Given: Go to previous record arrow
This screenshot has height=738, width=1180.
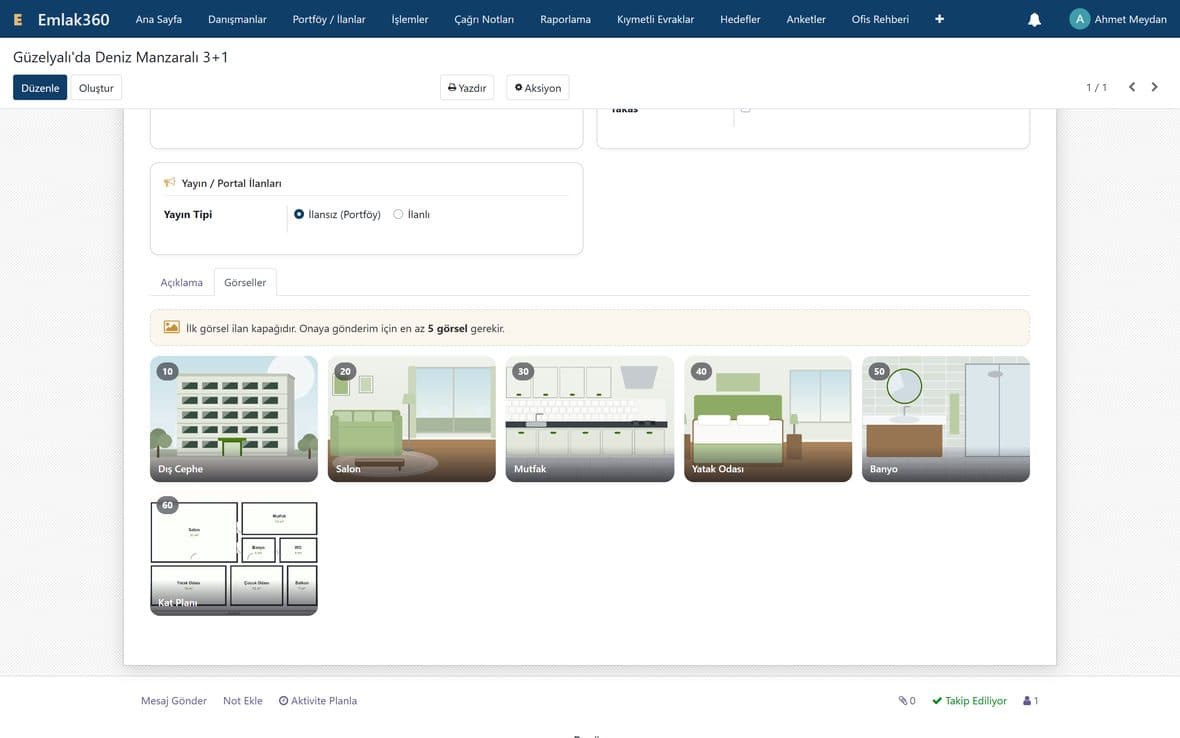Looking at the screenshot, I should (x=1132, y=87).
